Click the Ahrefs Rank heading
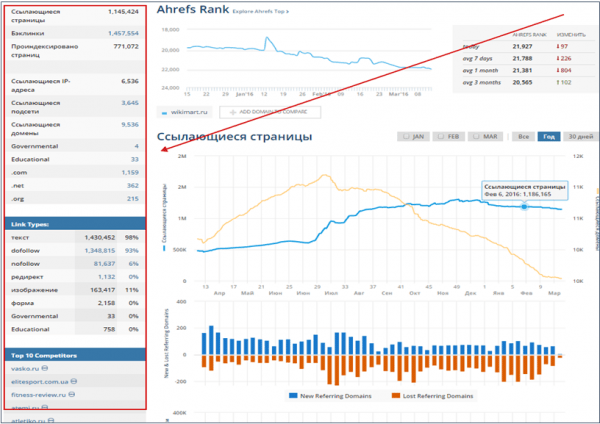Screen dimensions: 600x424 (x=193, y=10)
